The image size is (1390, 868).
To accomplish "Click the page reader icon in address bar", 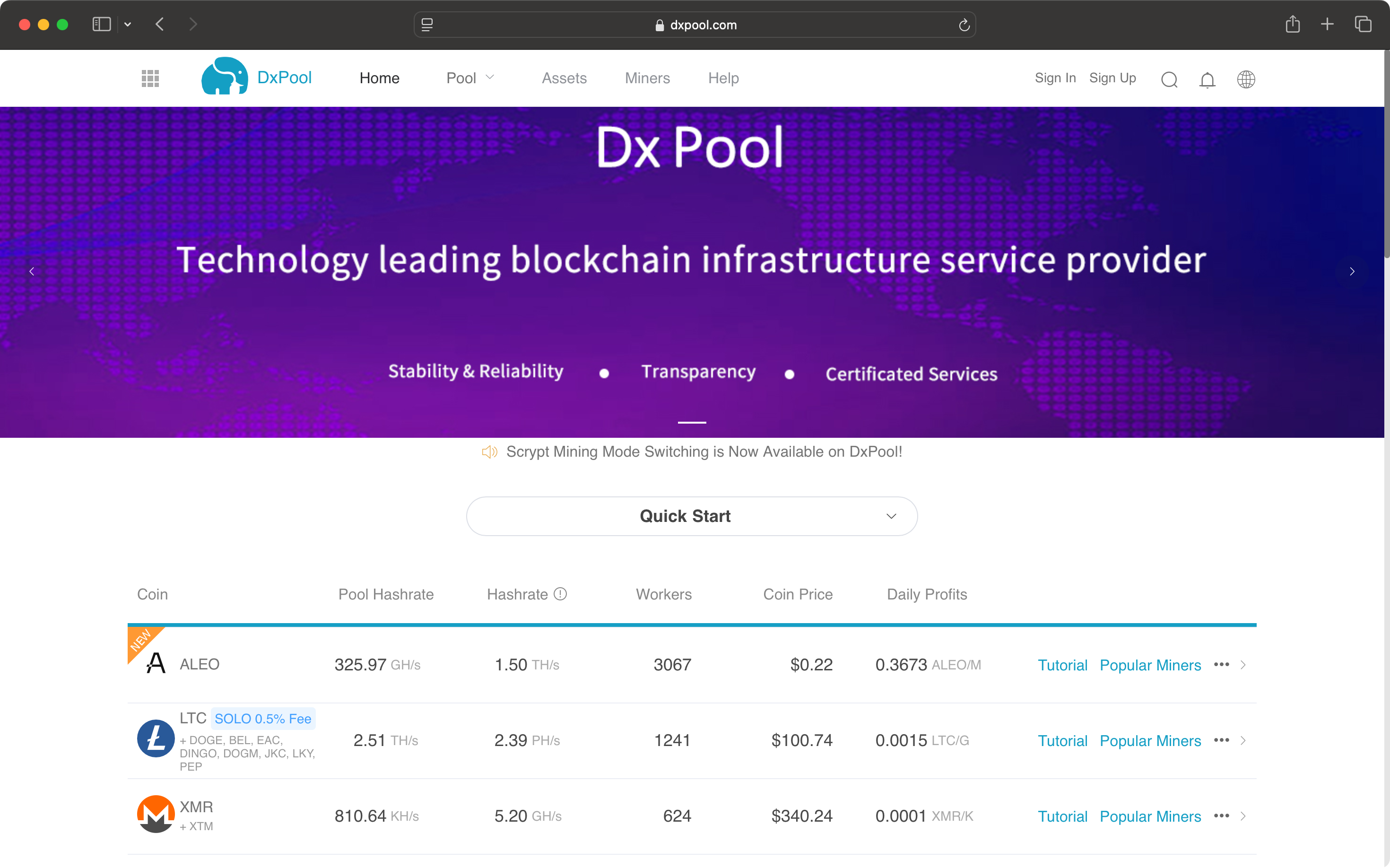I will tap(427, 25).
